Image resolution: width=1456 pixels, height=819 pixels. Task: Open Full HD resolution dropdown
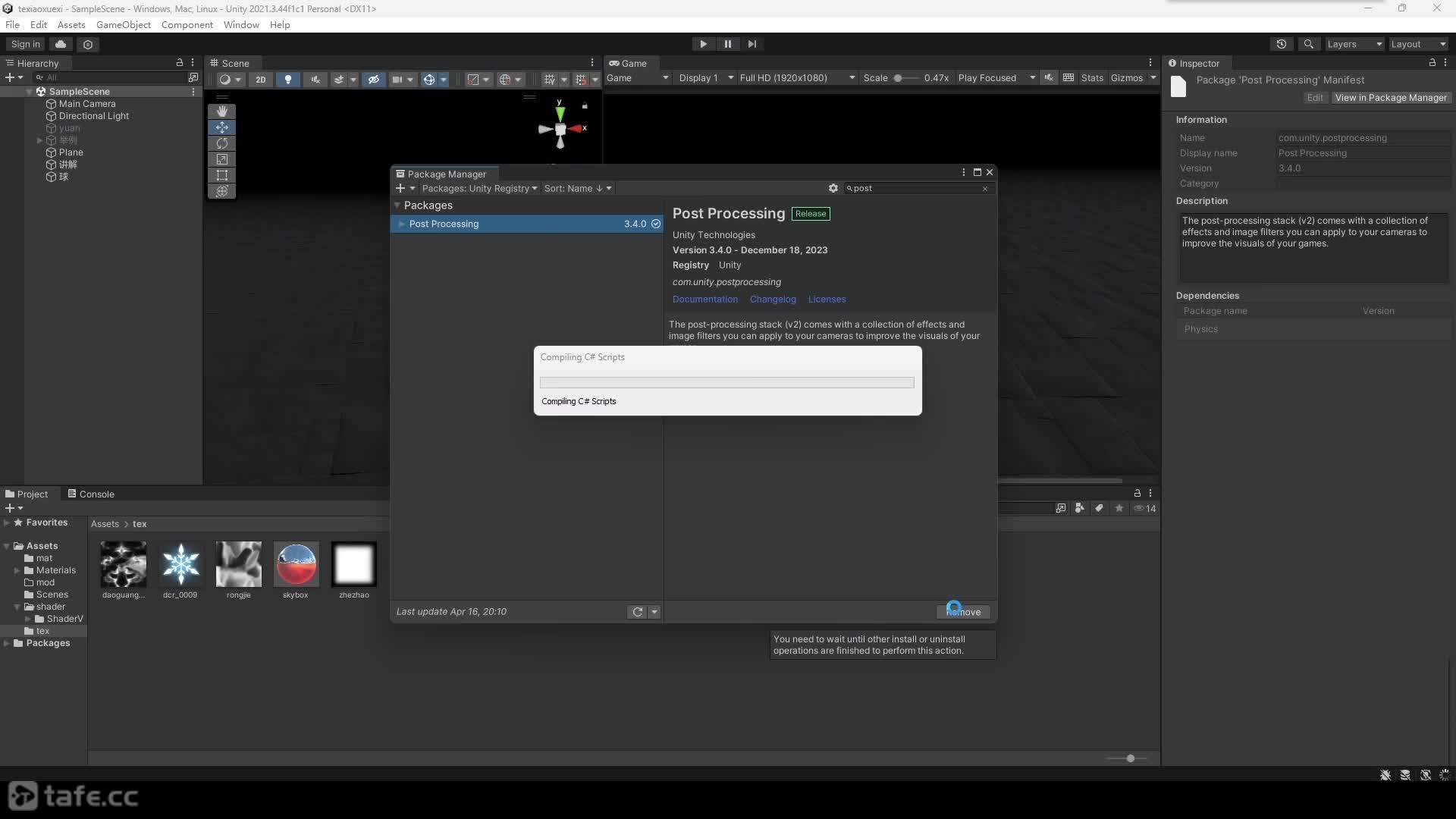coord(797,78)
